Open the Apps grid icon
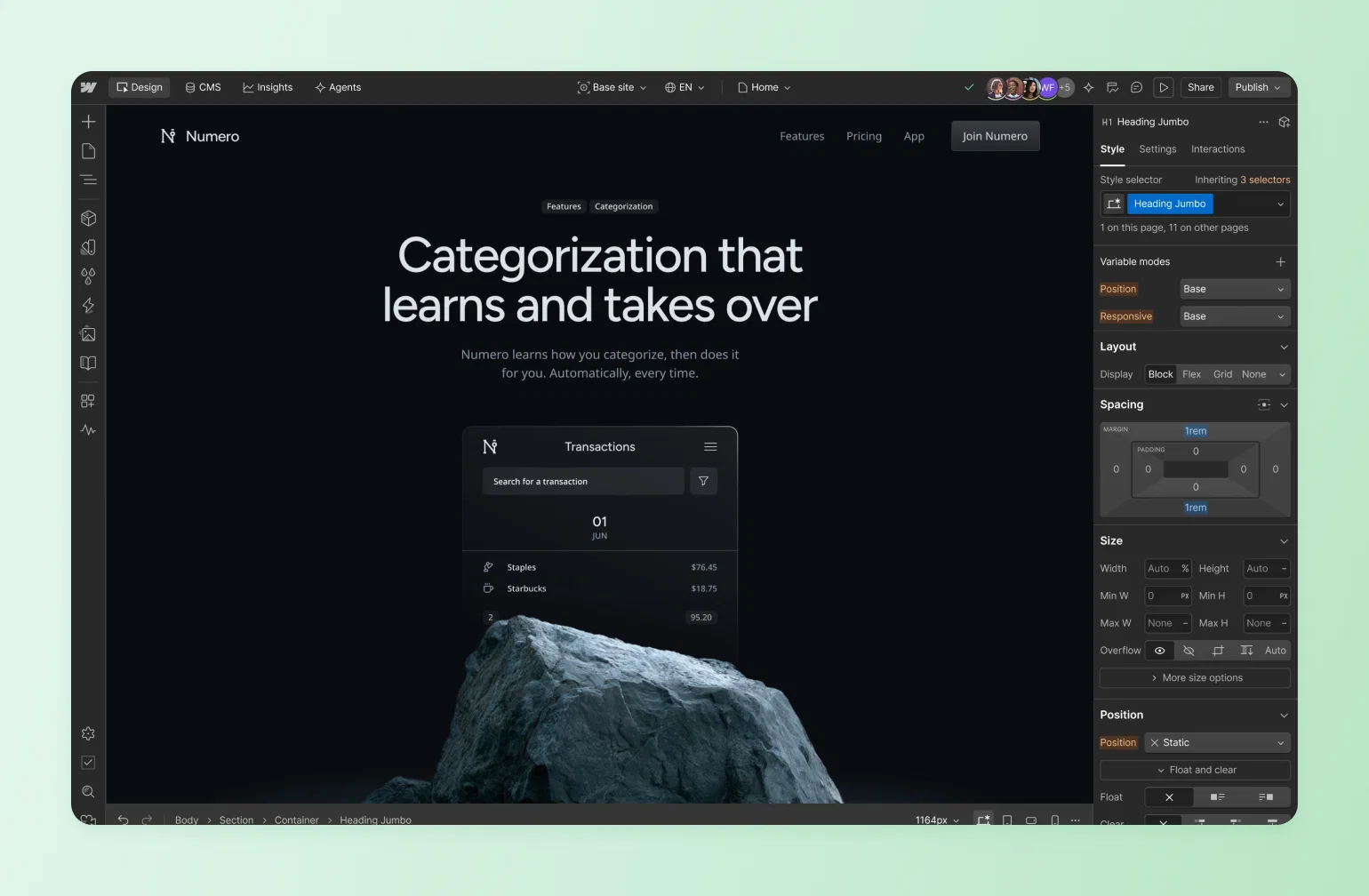This screenshot has height=896, width=1369. 88,401
